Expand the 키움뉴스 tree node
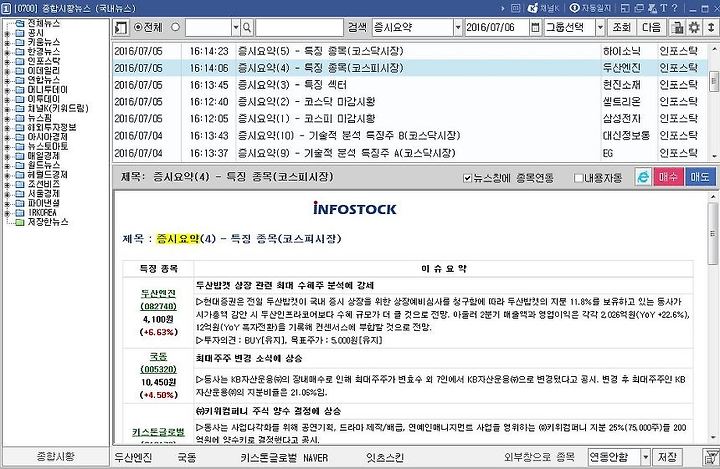This screenshot has width=720, height=469. pyautogui.click(x=7, y=43)
